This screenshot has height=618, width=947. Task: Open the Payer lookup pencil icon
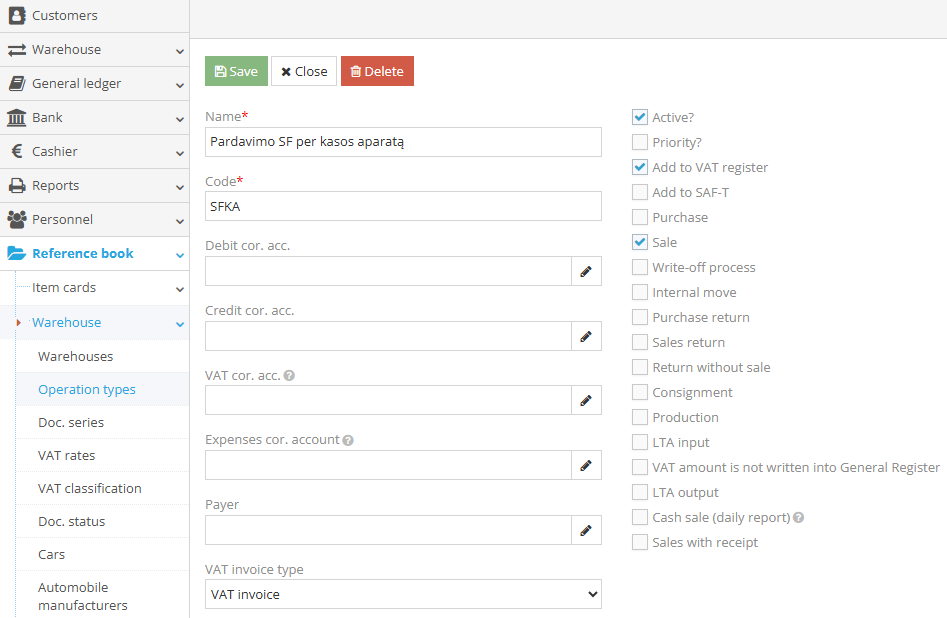click(586, 529)
